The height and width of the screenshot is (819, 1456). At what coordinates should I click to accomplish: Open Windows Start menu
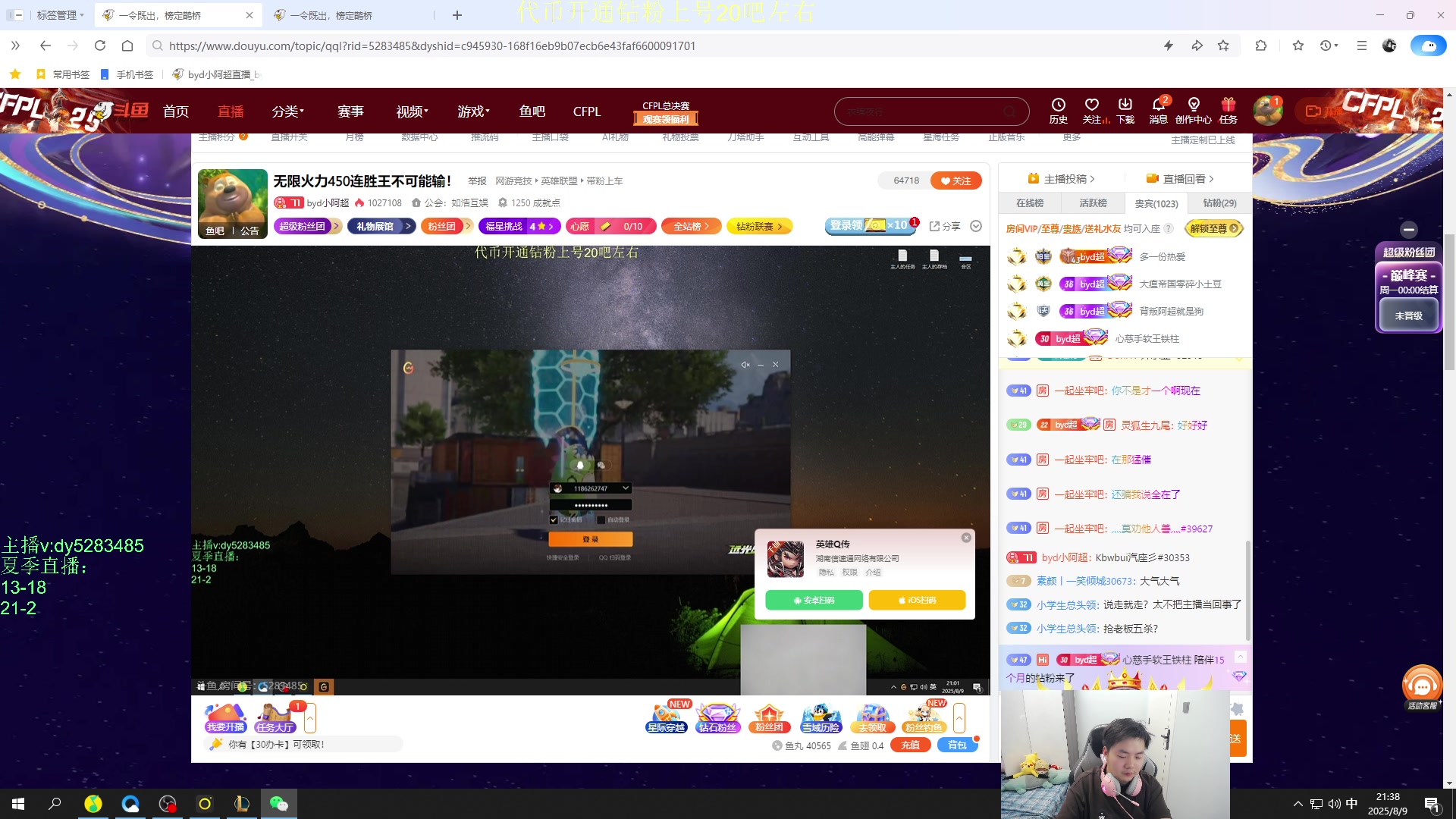[x=18, y=804]
